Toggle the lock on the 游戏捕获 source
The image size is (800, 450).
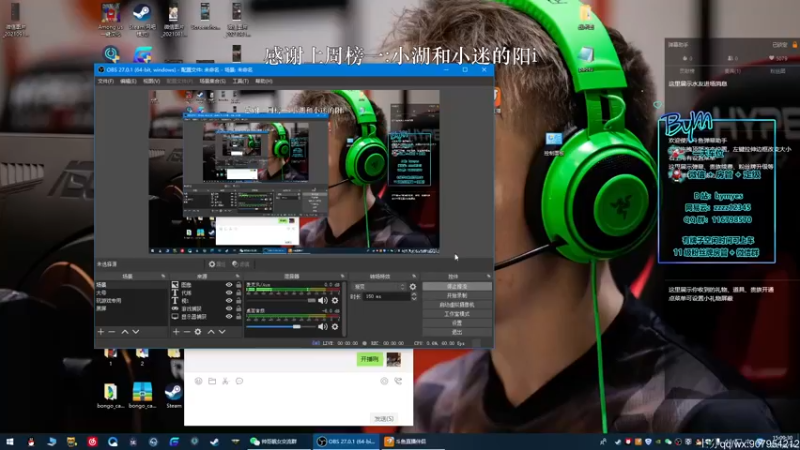point(239,309)
